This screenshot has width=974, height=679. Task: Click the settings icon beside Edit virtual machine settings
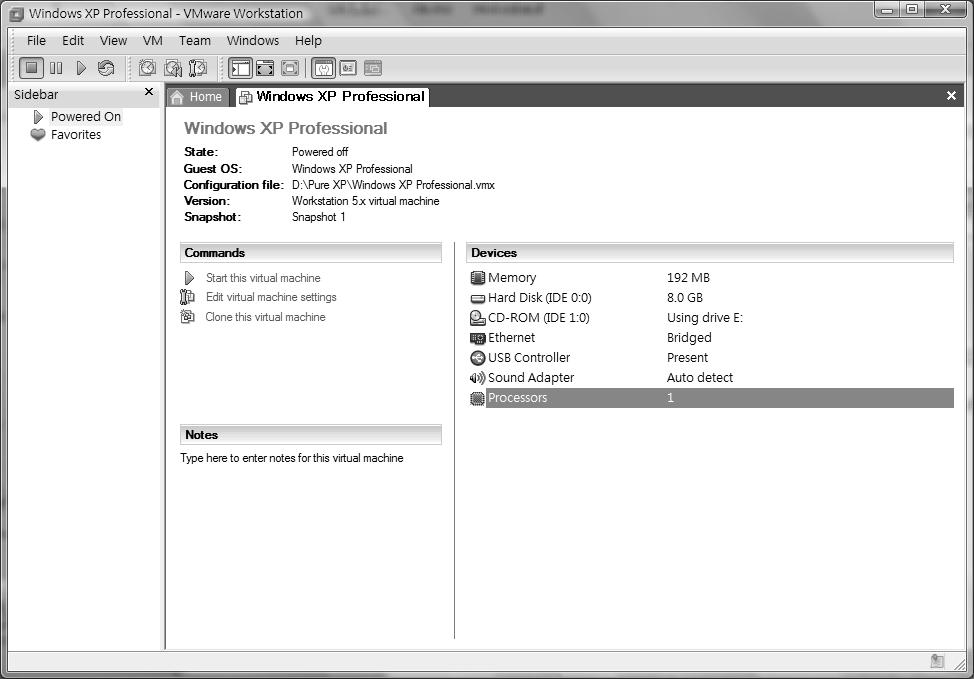coord(187,297)
